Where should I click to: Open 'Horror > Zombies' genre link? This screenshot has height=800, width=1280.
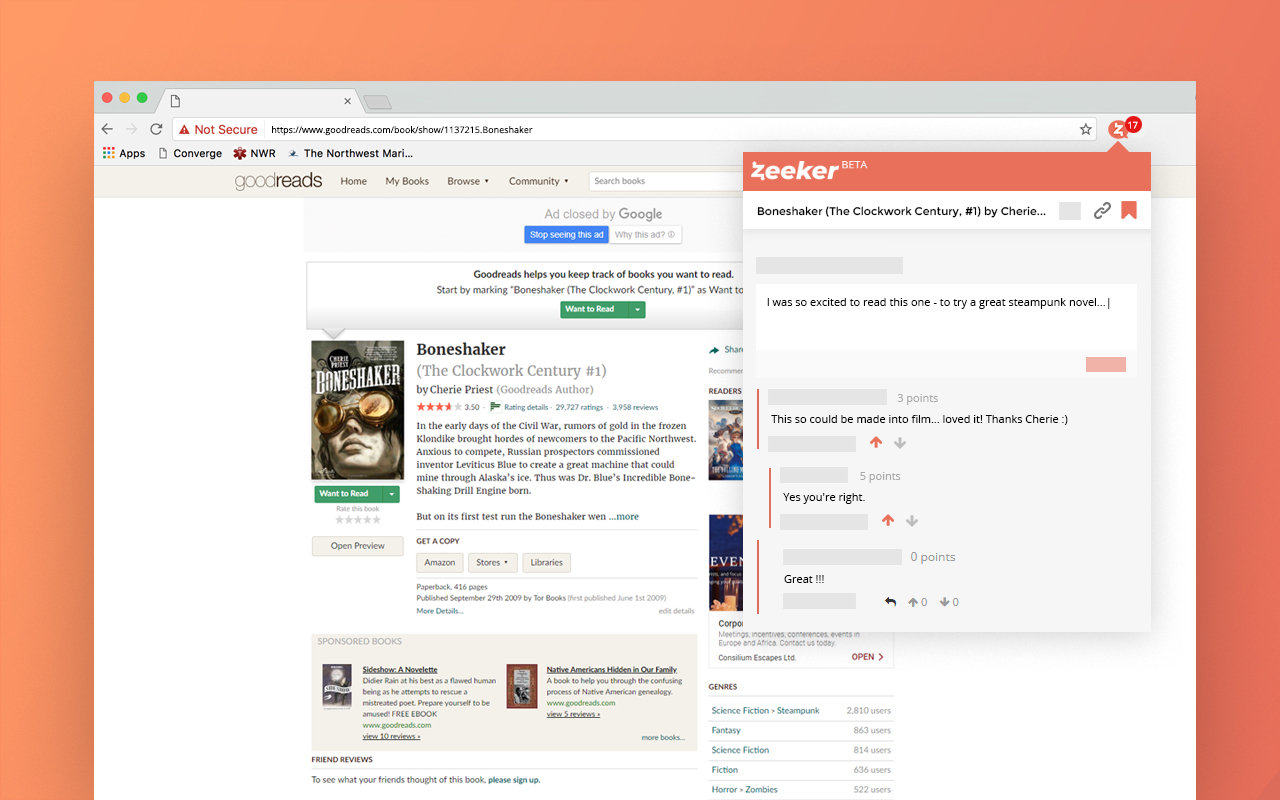click(744, 790)
